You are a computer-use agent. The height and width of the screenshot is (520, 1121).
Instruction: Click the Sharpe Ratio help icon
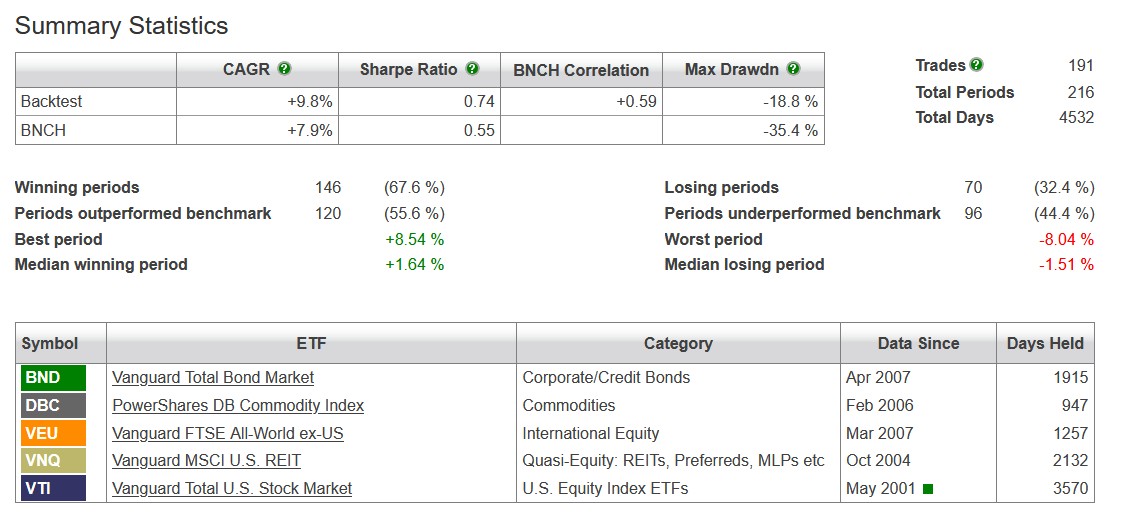point(472,69)
